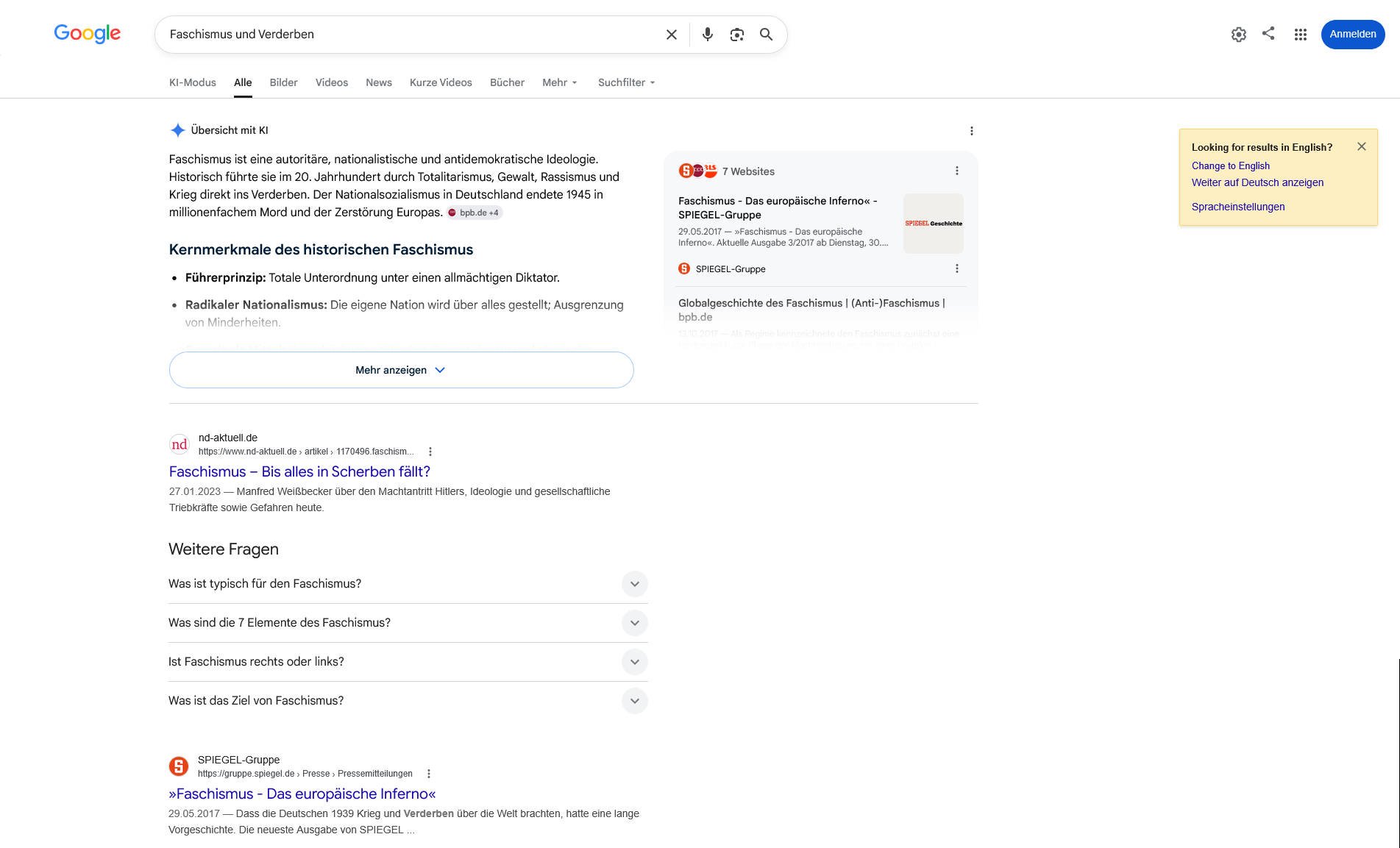The width and height of the screenshot is (1400, 848).
Task: Expand 'Was ist das Ziel von Faschismus?'
Action: tap(408, 701)
